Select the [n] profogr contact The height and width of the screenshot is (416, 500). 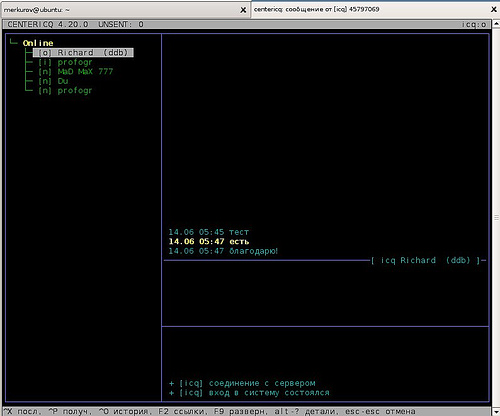(65, 90)
